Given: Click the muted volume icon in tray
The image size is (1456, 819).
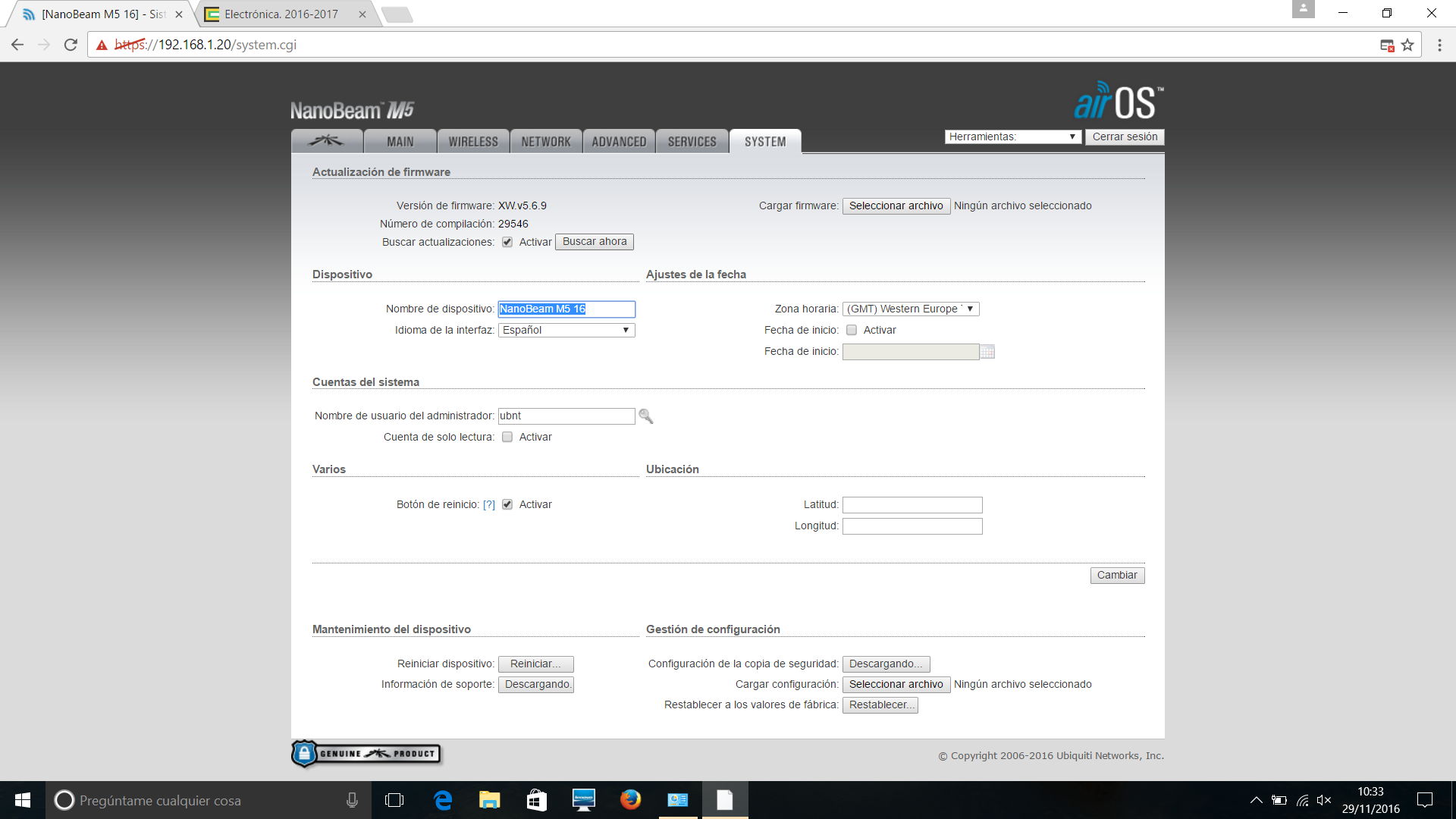Looking at the screenshot, I should [1324, 800].
